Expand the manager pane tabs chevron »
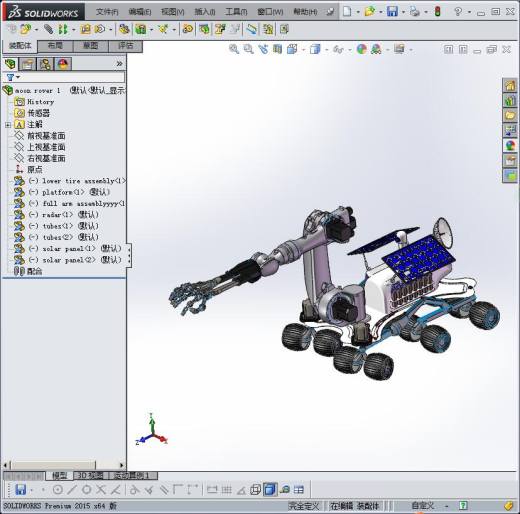This screenshot has height=514, width=520. pos(119,64)
